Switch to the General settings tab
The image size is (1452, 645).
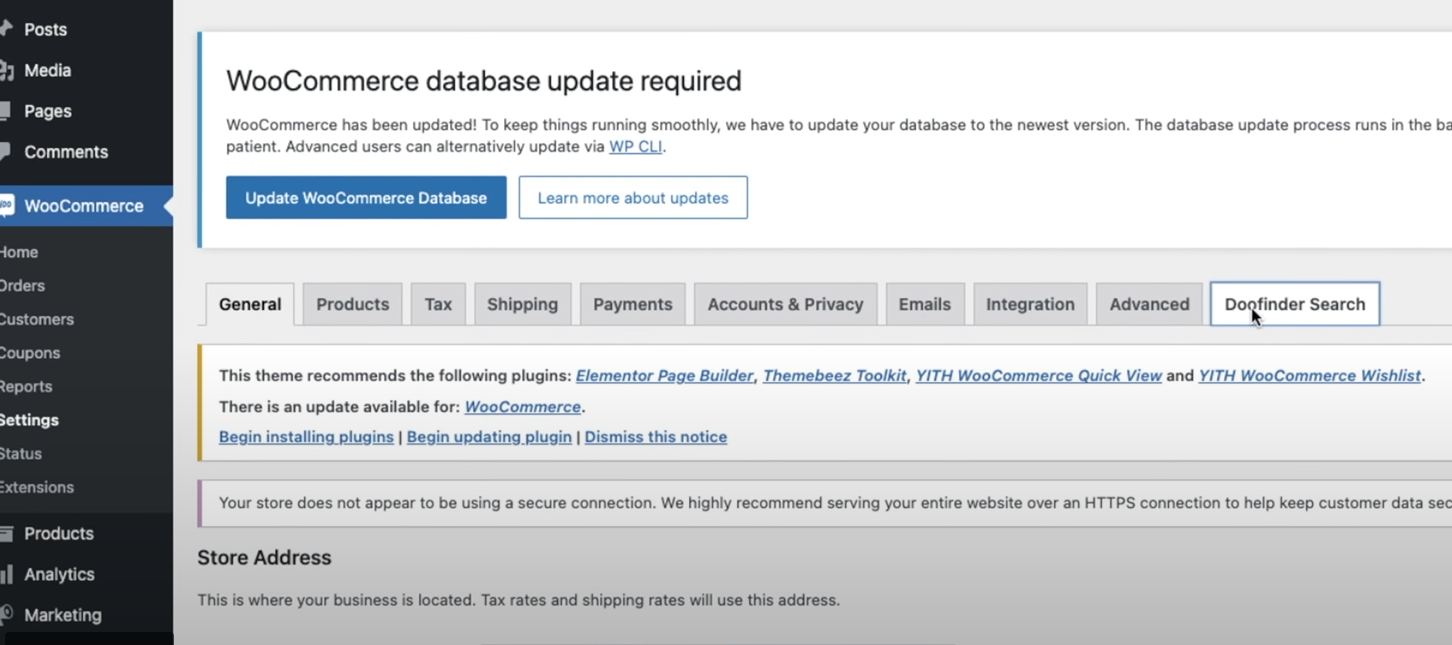[x=250, y=304]
